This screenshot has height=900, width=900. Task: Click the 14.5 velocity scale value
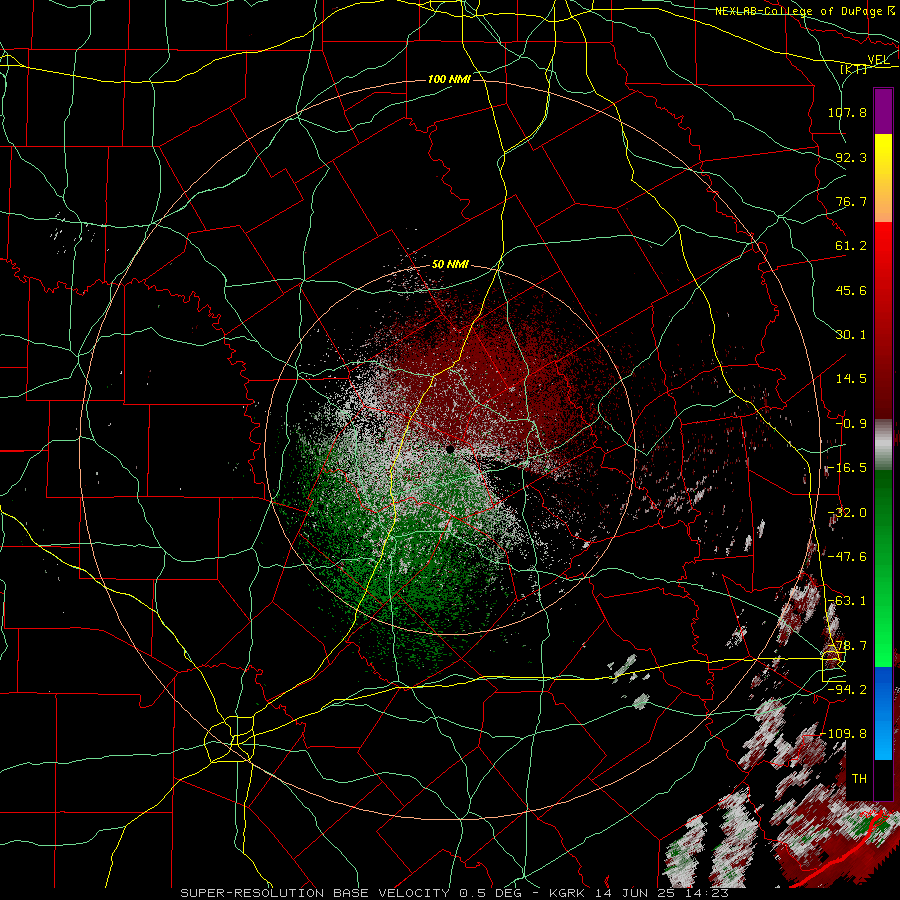[851, 379]
